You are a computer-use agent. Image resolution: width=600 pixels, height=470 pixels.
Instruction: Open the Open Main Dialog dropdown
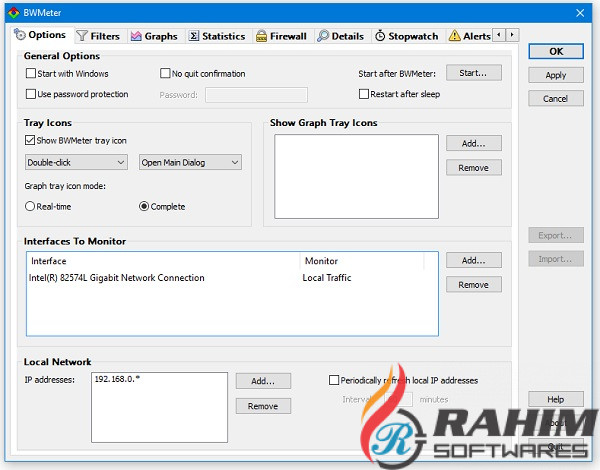pos(190,162)
